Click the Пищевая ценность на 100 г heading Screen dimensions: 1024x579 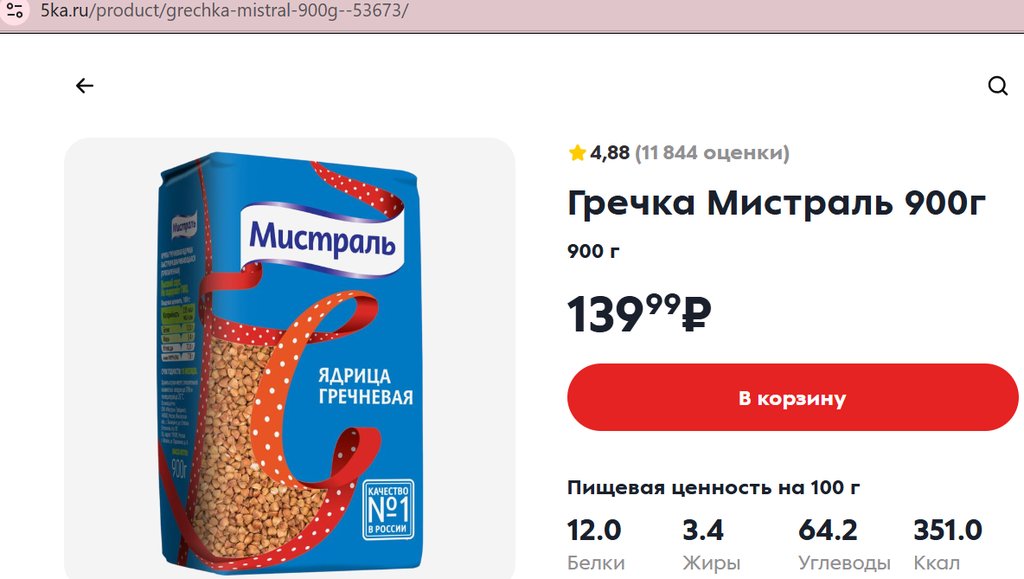(x=713, y=488)
